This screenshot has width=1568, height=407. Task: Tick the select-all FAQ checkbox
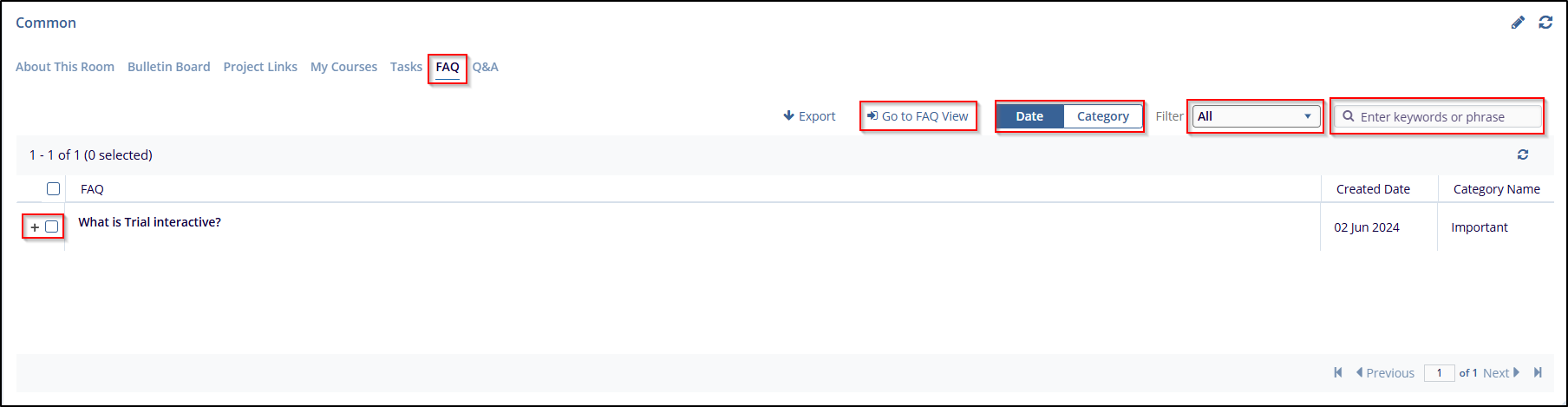coord(54,189)
